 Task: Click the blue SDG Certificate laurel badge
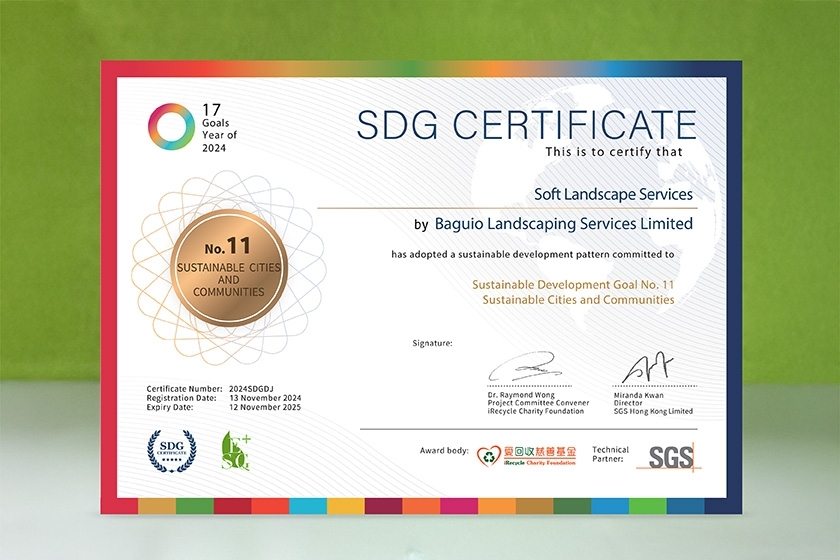(172, 451)
